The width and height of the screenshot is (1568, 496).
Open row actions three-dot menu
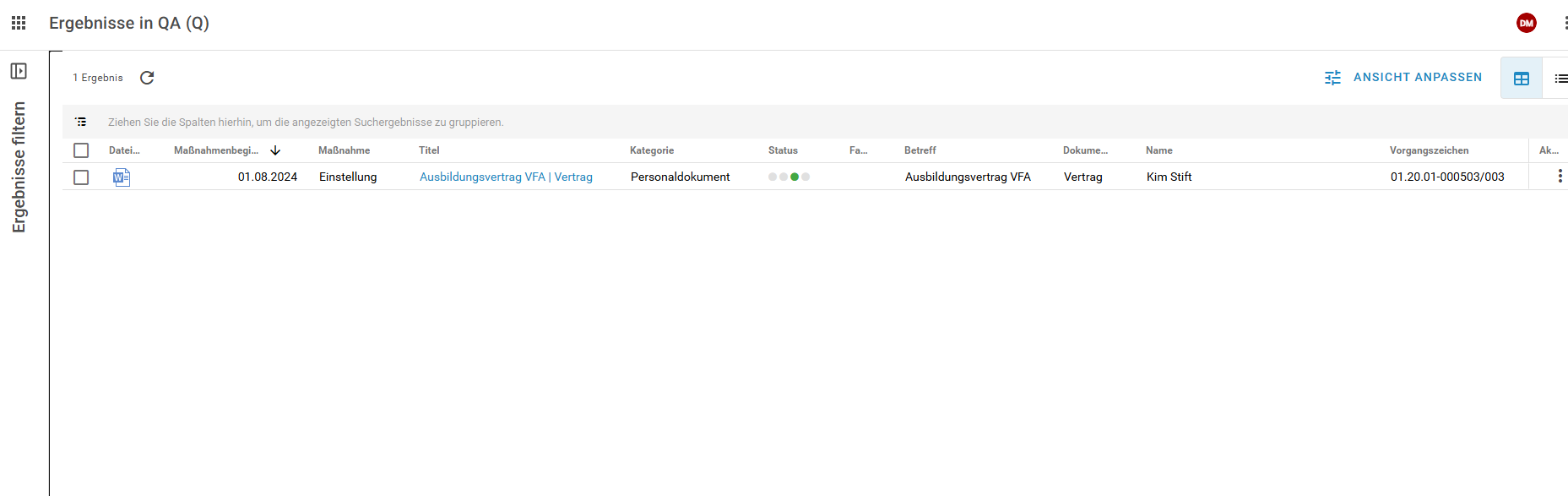point(1560,176)
